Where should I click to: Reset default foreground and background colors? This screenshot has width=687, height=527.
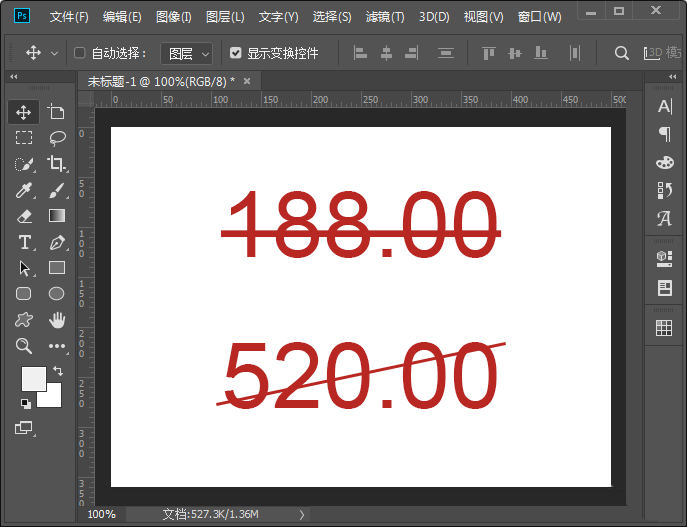coord(26,403)
